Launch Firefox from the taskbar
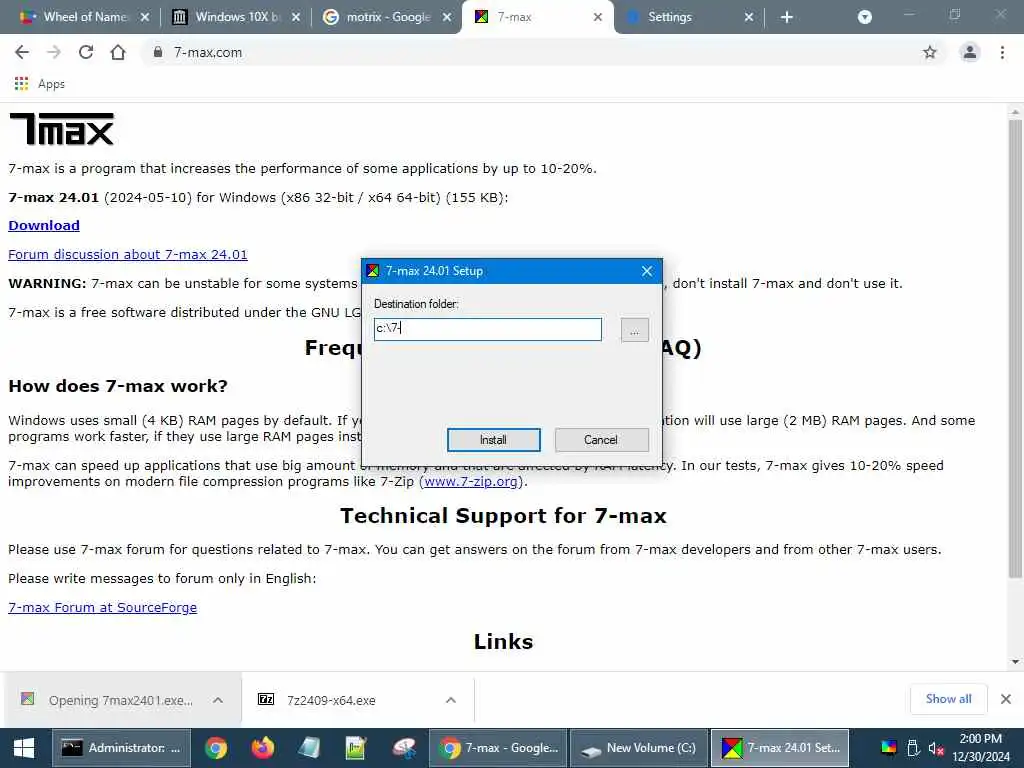 [x=263, y=748]
